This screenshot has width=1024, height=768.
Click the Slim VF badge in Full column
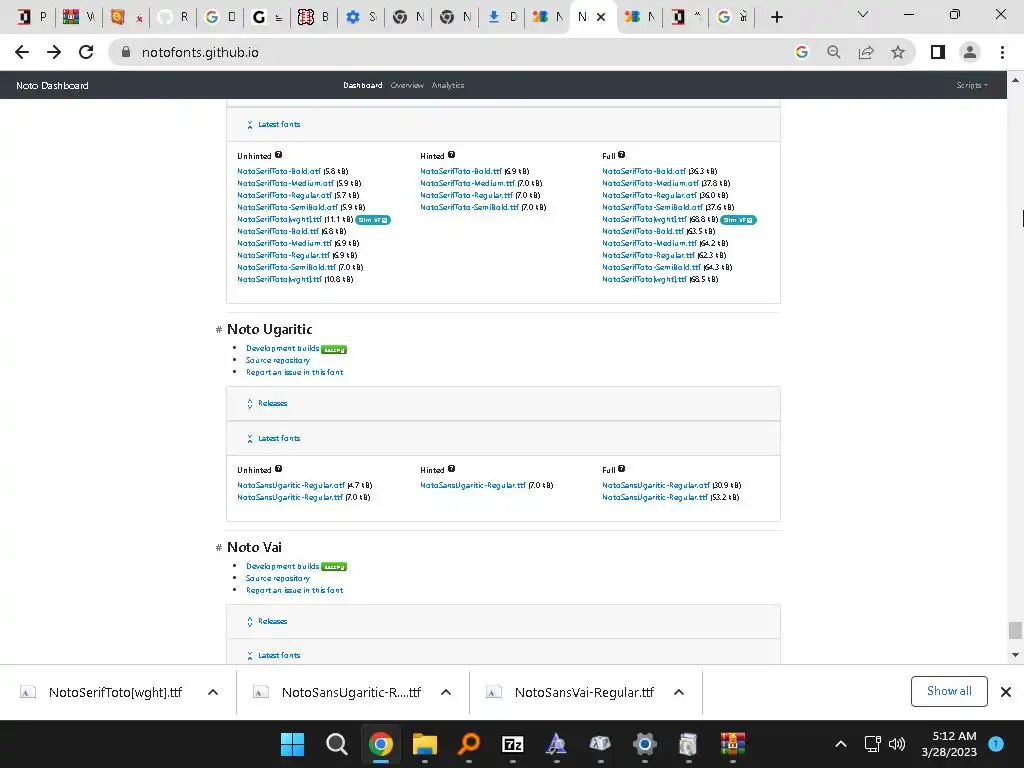pos(739,220)
